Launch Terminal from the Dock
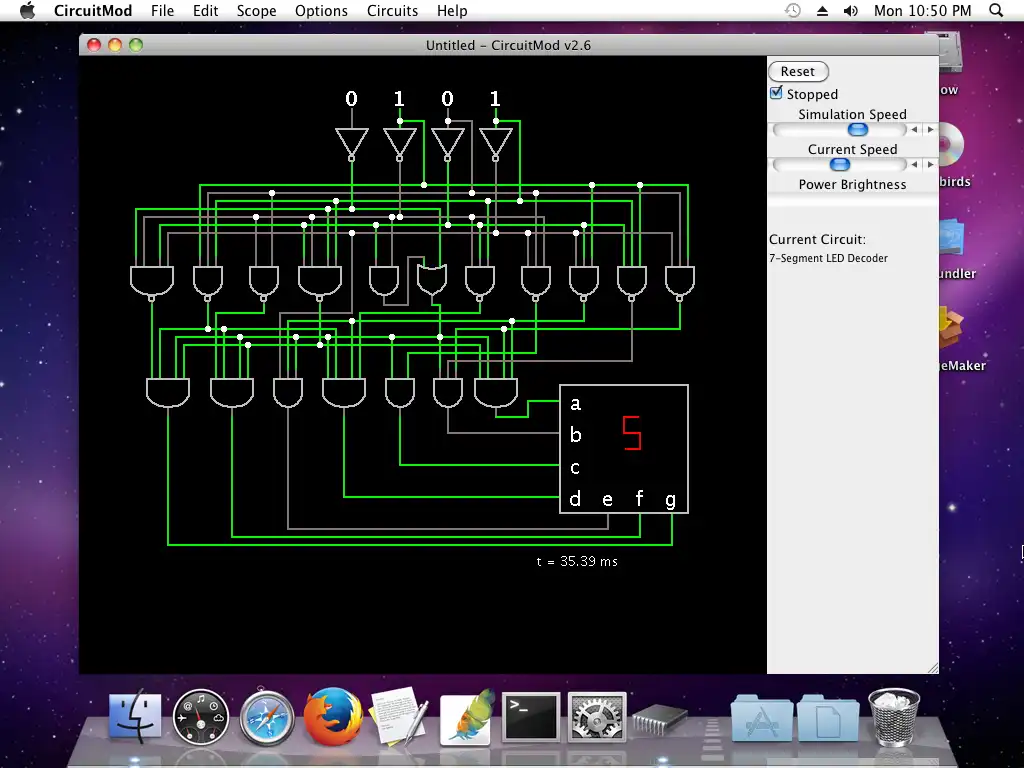Viewport: 1024px width, 768px height. (530, 716)
